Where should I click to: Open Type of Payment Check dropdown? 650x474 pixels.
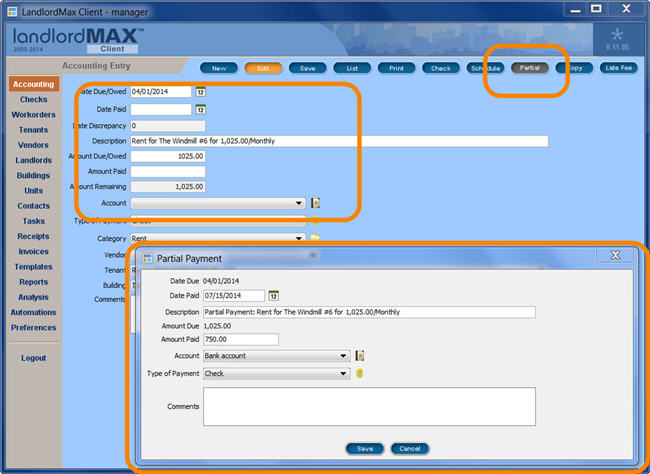343,374
